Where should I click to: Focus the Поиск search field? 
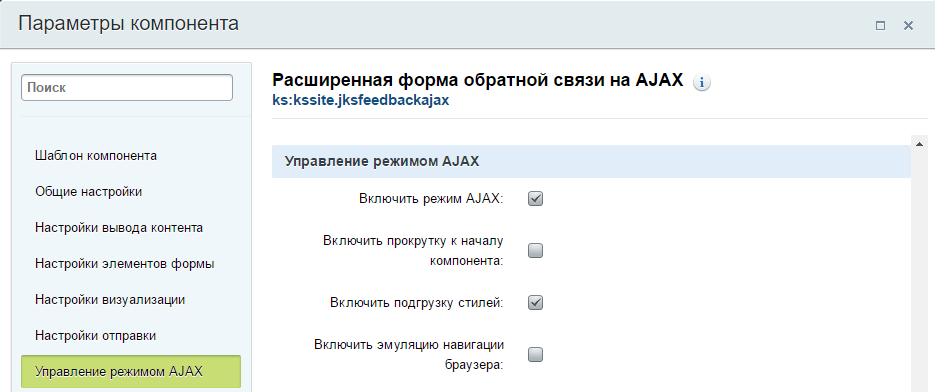[127, 88]
